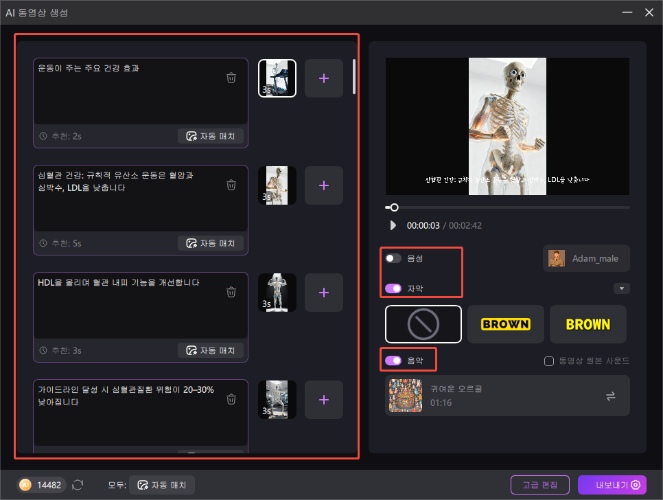This screenshot has width=663, height=500.
Task: Select the plain yellow BROWN subtitle style
Action: point(588,324)
